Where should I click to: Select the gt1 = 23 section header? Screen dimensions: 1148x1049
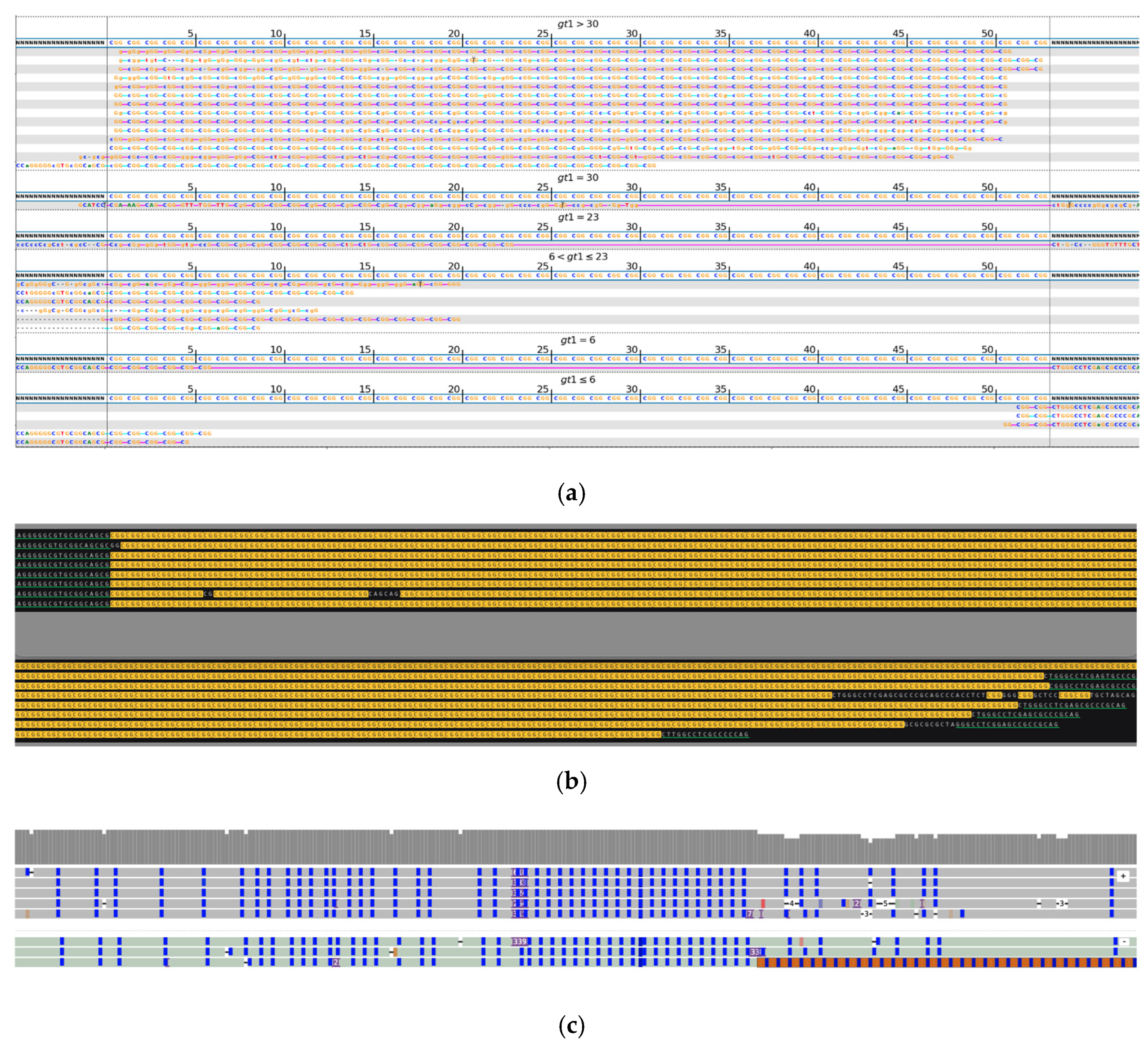[x=577, y=217]
